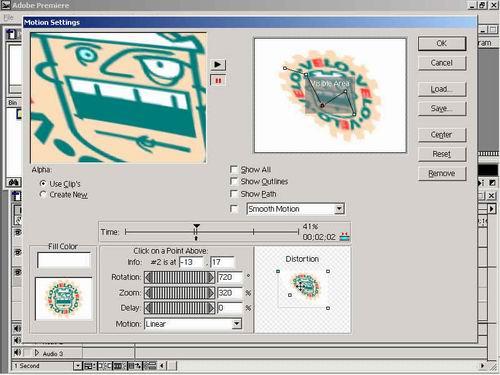
Task: Pause the motion preview
Action: pos(218,81)
